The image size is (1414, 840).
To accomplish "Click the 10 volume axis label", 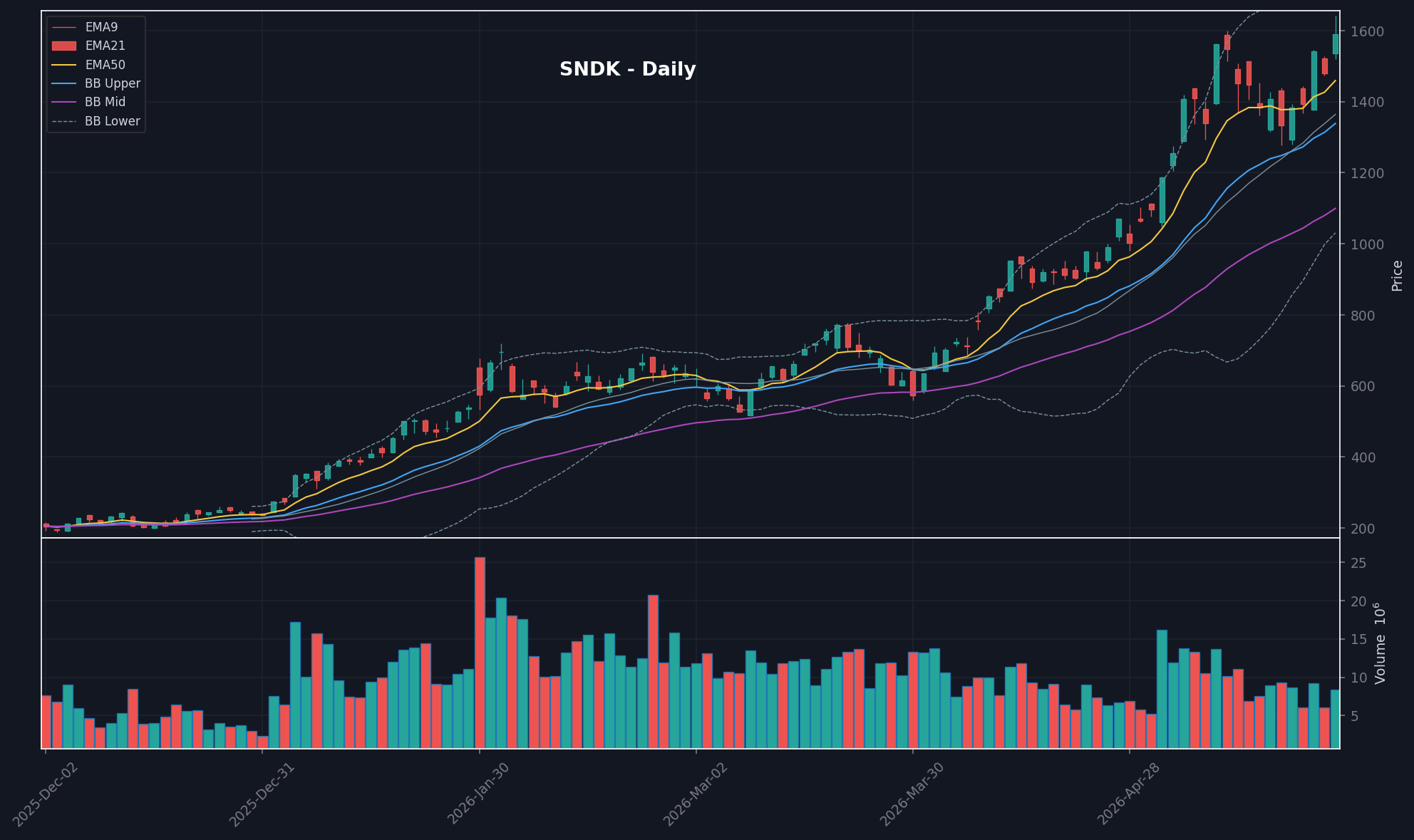I will [x=1359, y=678].
